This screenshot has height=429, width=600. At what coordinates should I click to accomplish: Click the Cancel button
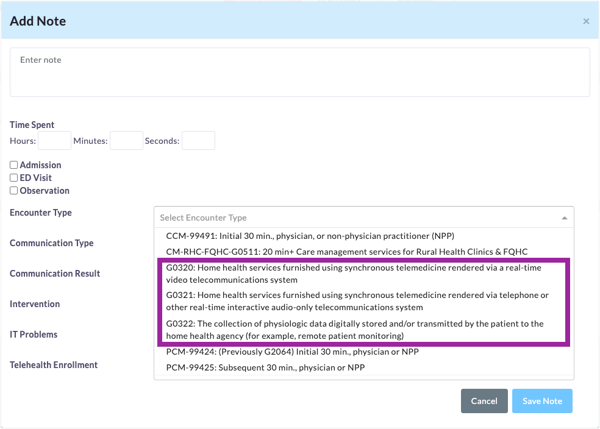pyautogui.click(x=484, y=401)
